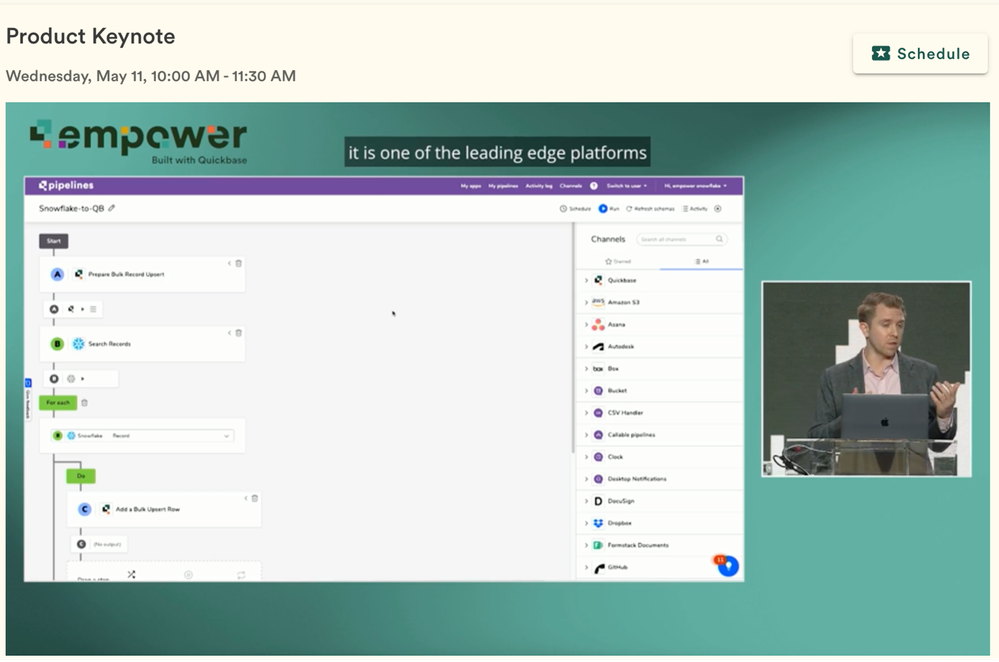The image size is (999, 662).
Task: Click the green B step badge
Action: (x=57, y=343)
